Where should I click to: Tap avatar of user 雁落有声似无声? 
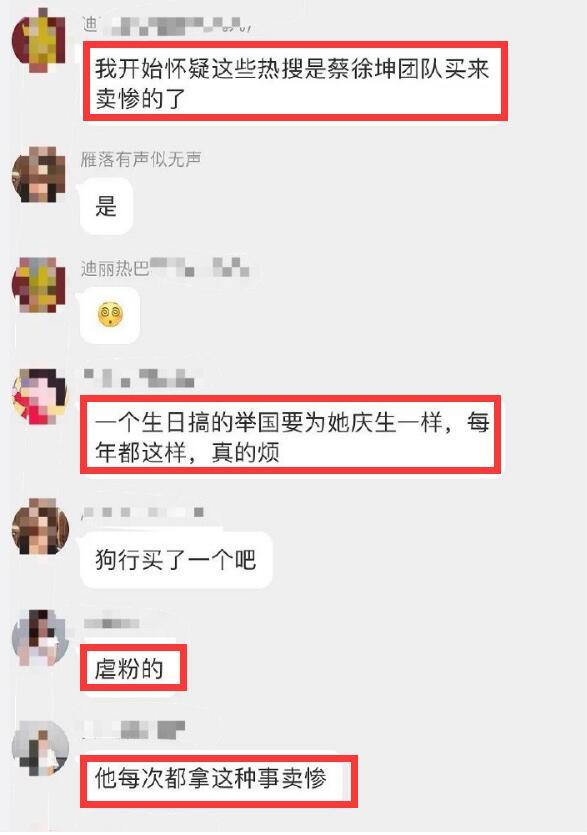(x=39, y=175)
